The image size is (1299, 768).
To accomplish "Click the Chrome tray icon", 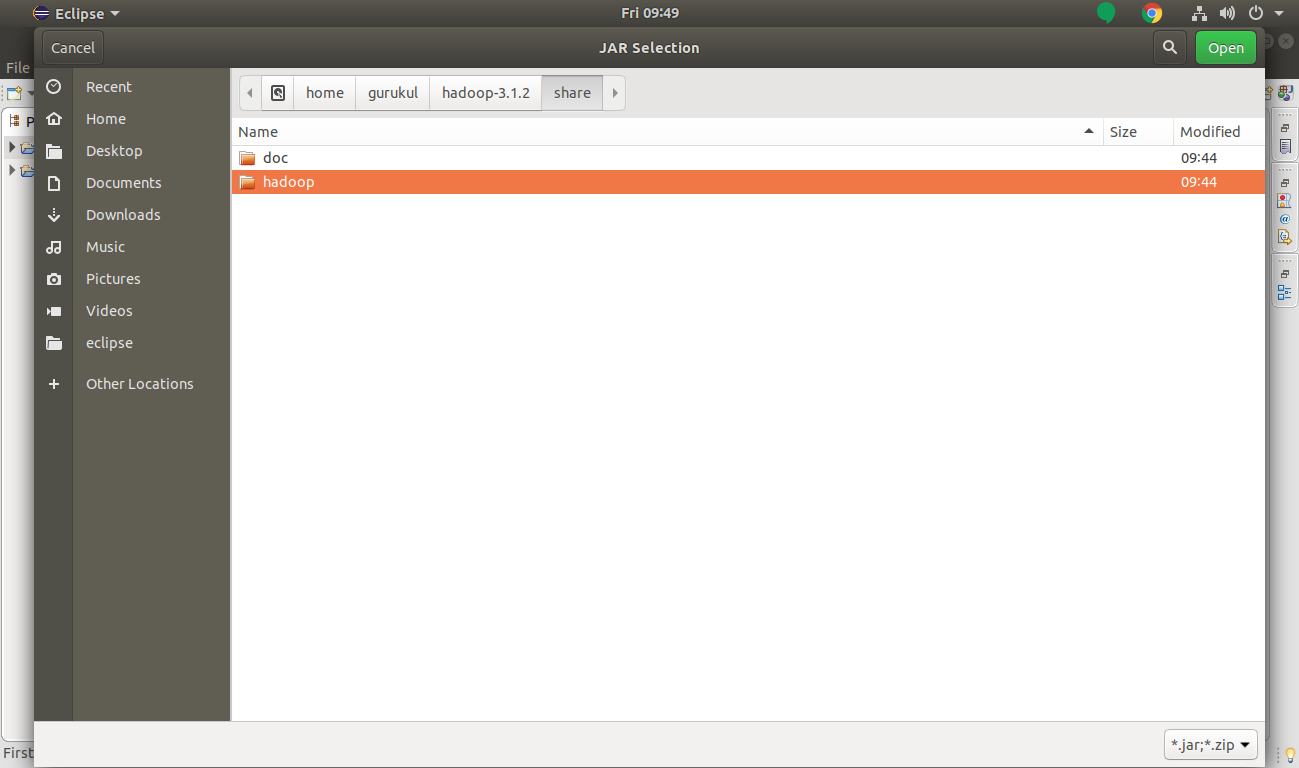I will pos(1152,14).
